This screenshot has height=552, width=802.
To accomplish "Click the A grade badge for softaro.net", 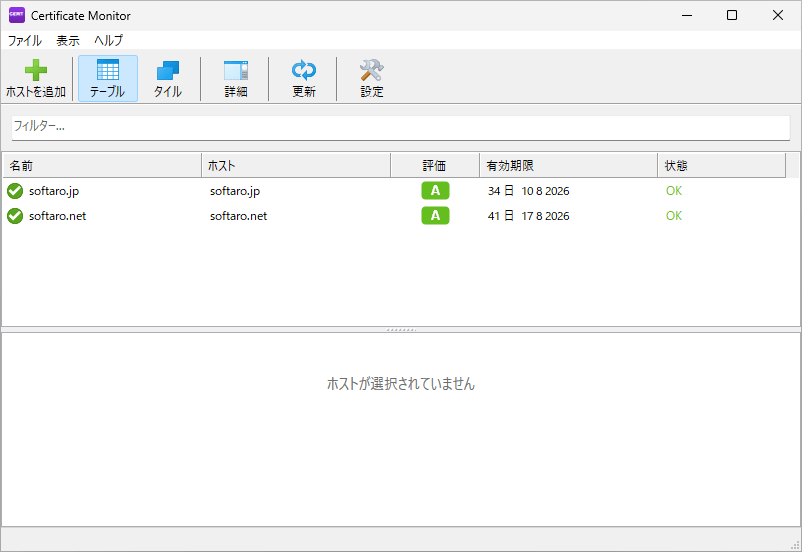I will point(435,216).
